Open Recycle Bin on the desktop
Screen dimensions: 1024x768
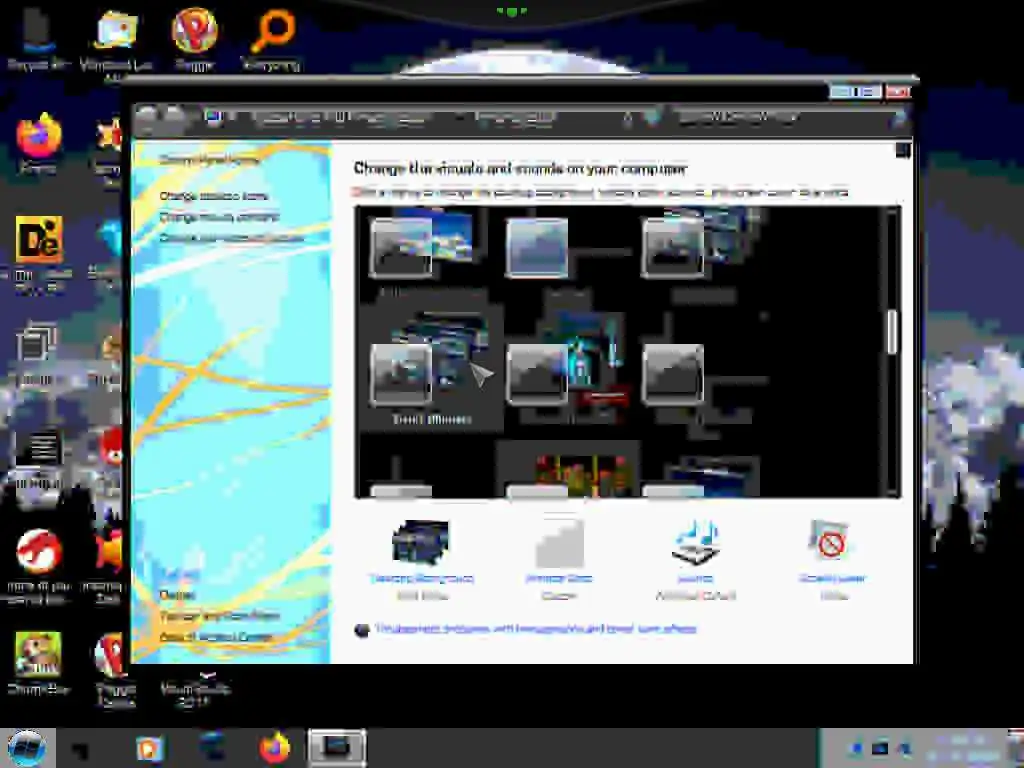click(38, 38)
